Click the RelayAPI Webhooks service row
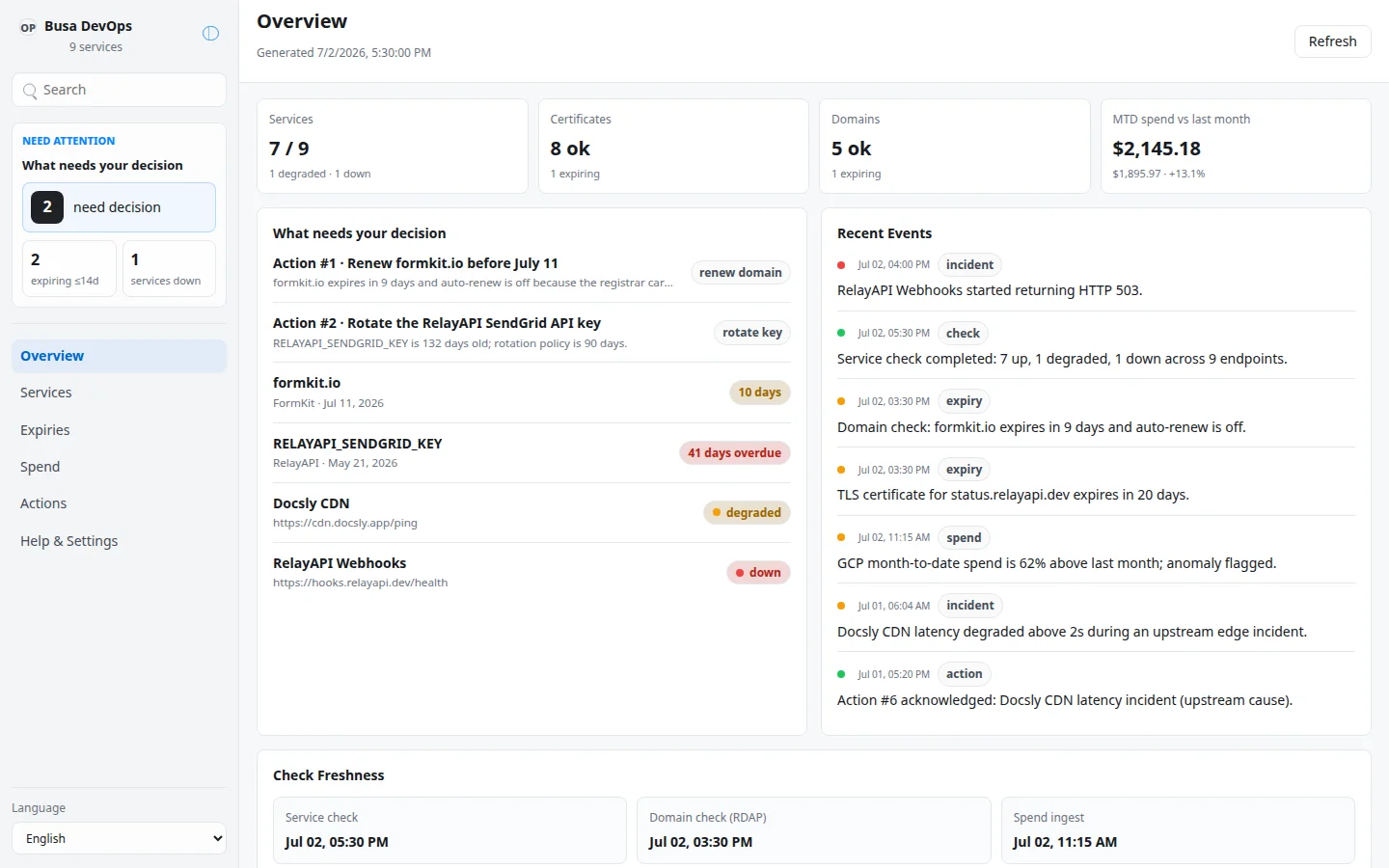The width and height of the screenshot is (1389, 868). click(x=531, y=572)
